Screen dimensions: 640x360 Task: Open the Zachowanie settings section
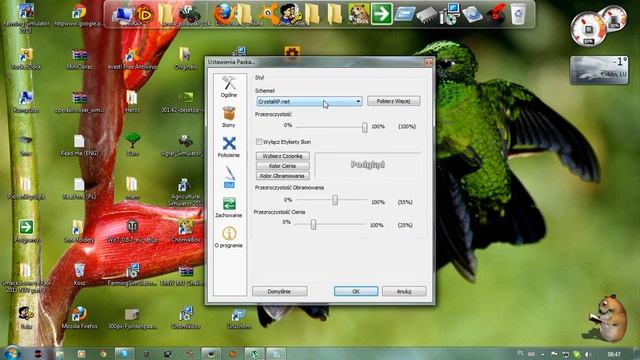[229, 207]
